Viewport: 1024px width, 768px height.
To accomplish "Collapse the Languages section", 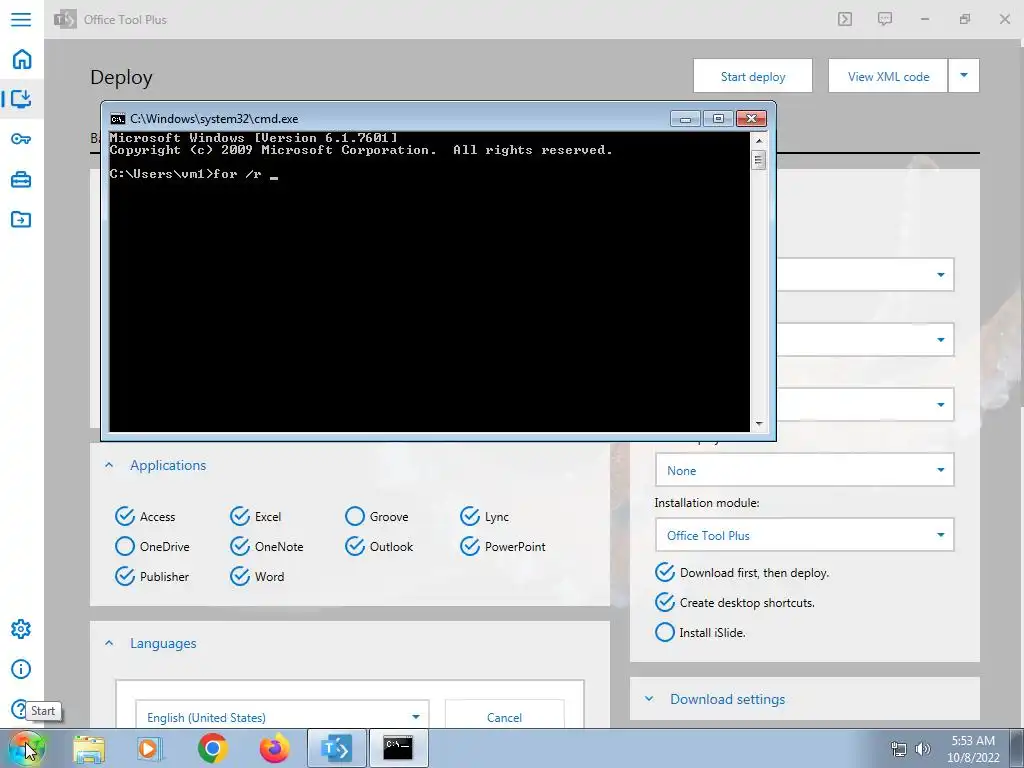I will point(110,643).
